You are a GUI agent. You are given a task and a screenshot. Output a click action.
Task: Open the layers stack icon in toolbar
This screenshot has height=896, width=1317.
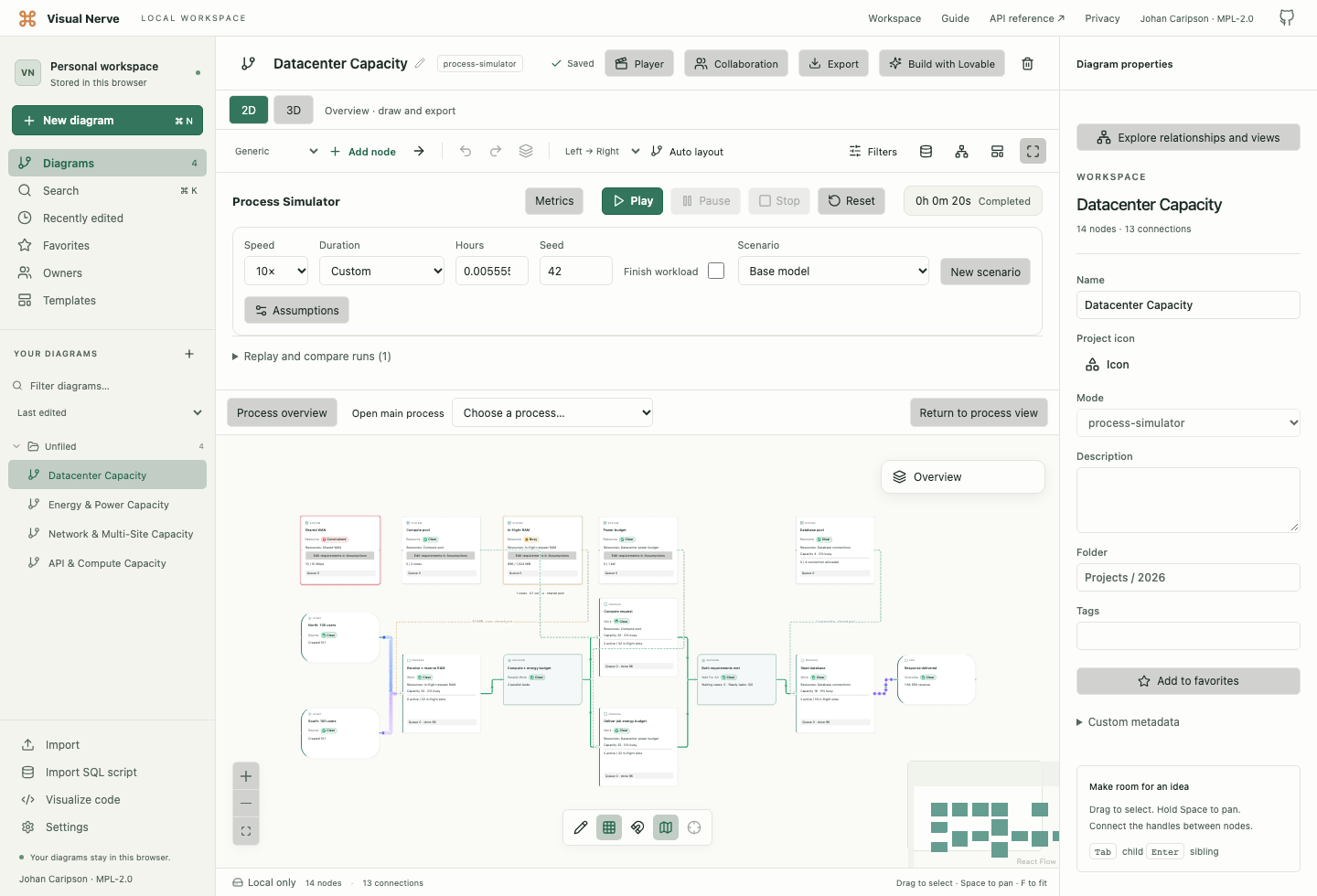[526, 151]
